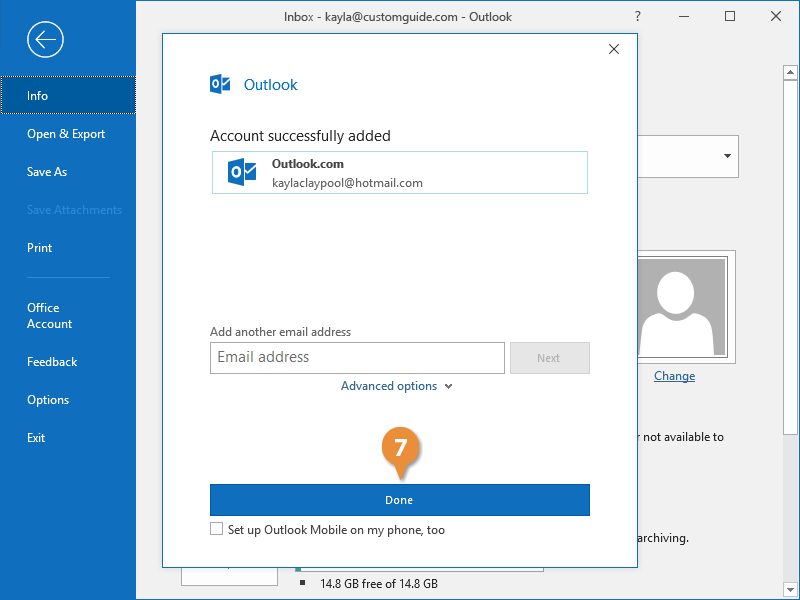Select Print from the backstage menu
Image resolution: width=800 pixels, height=600 pixels.
(x=39, y=248)
